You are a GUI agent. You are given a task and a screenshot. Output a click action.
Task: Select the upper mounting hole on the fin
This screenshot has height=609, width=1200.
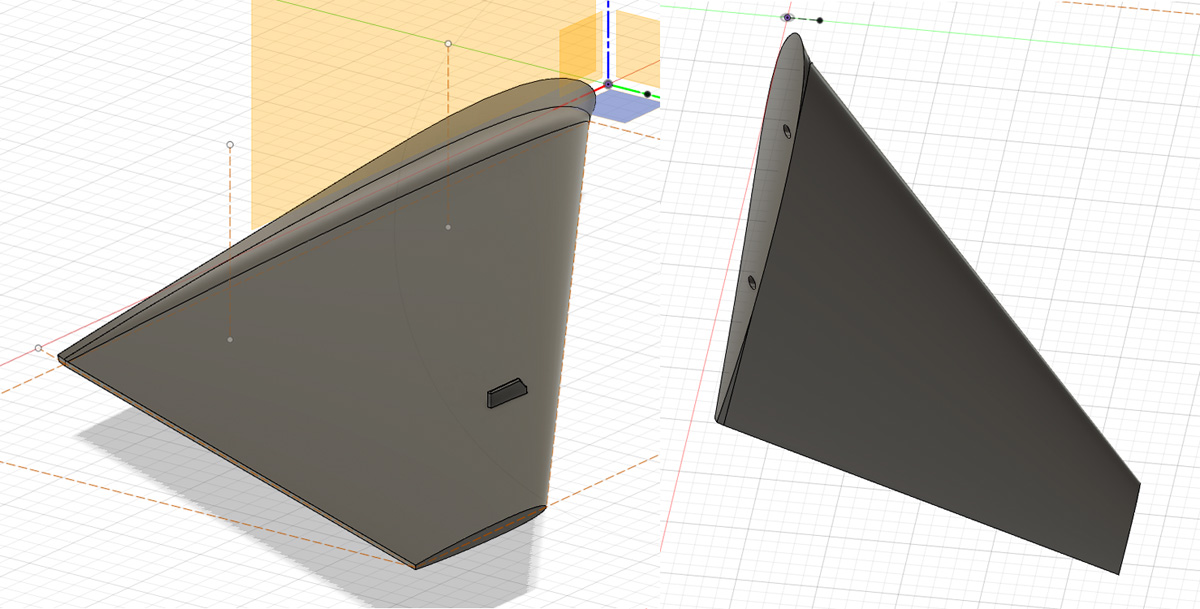pos(786,131)
